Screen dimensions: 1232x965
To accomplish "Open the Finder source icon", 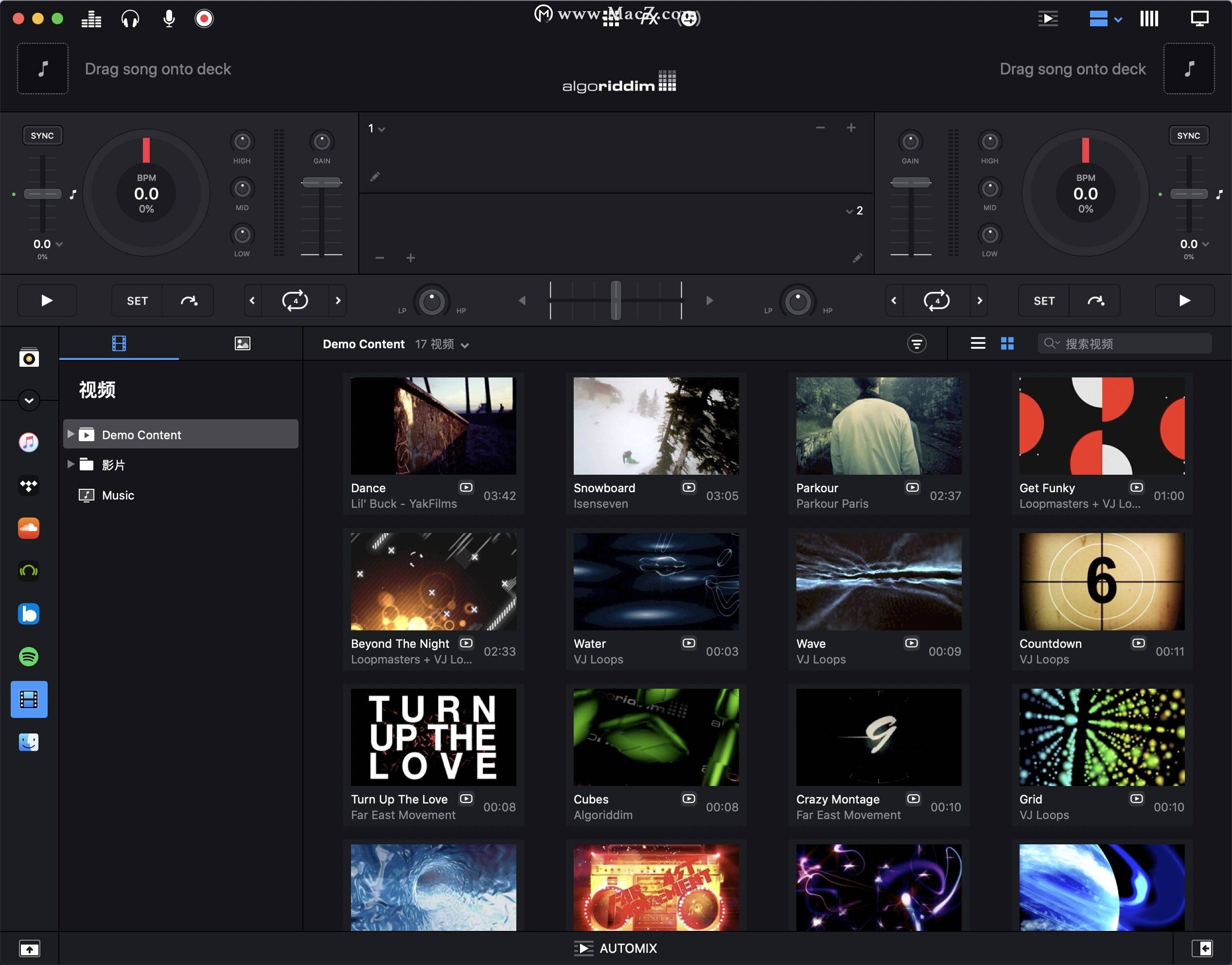I will click(x=29, y=742).
